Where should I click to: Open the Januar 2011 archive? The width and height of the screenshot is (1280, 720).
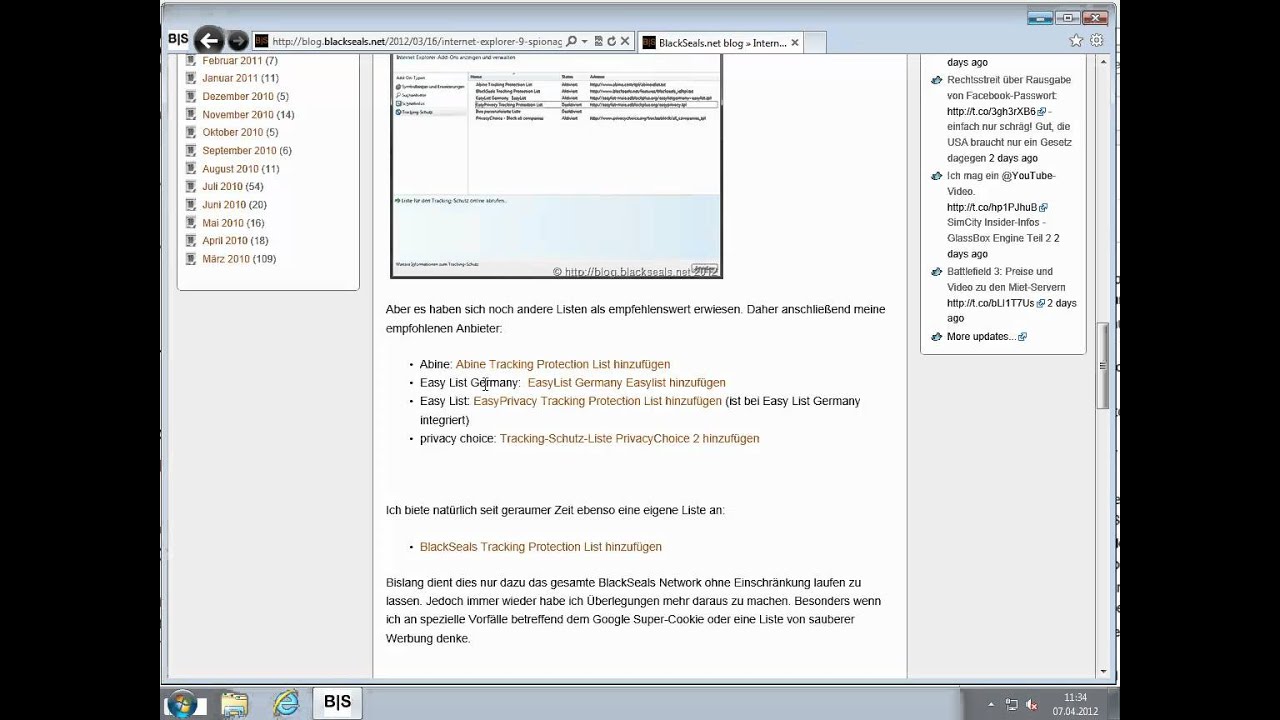click(x=230, y=78)
